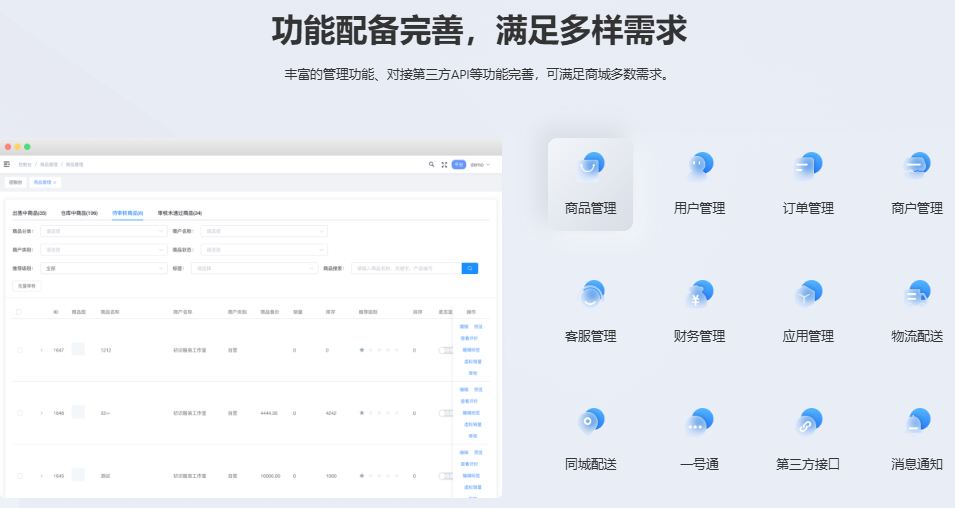Open the 一号通 chat bubble icon

tap(699, 421)
